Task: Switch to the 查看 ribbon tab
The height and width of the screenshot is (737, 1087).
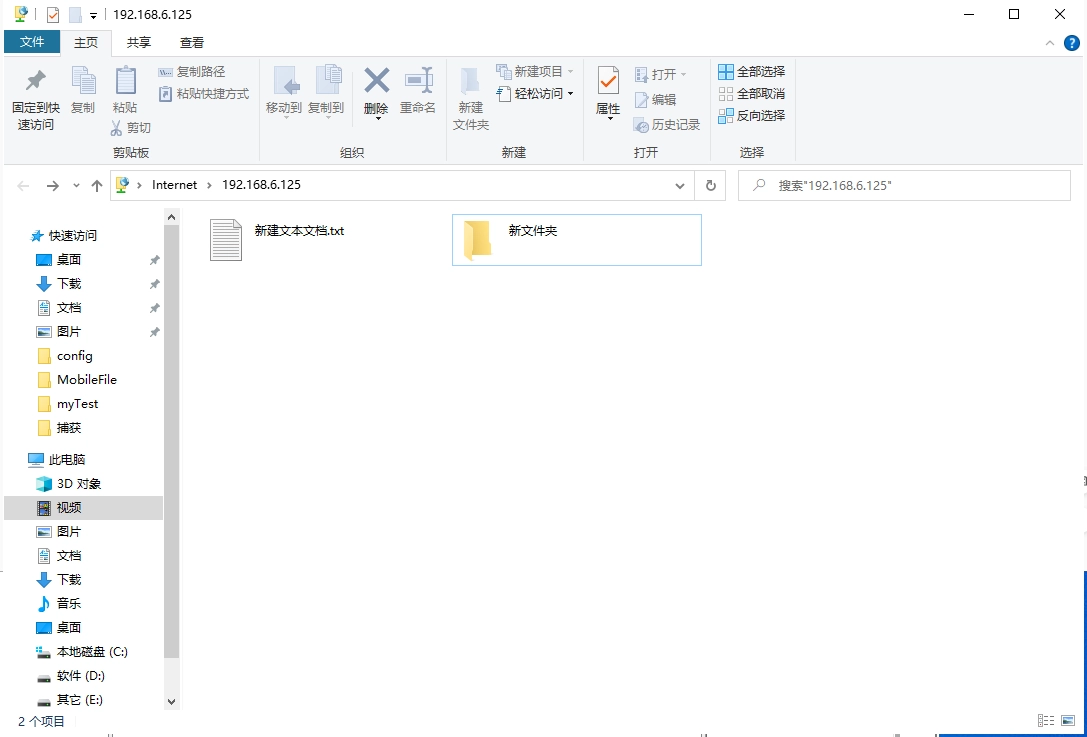Action: (x=192, y=42)
